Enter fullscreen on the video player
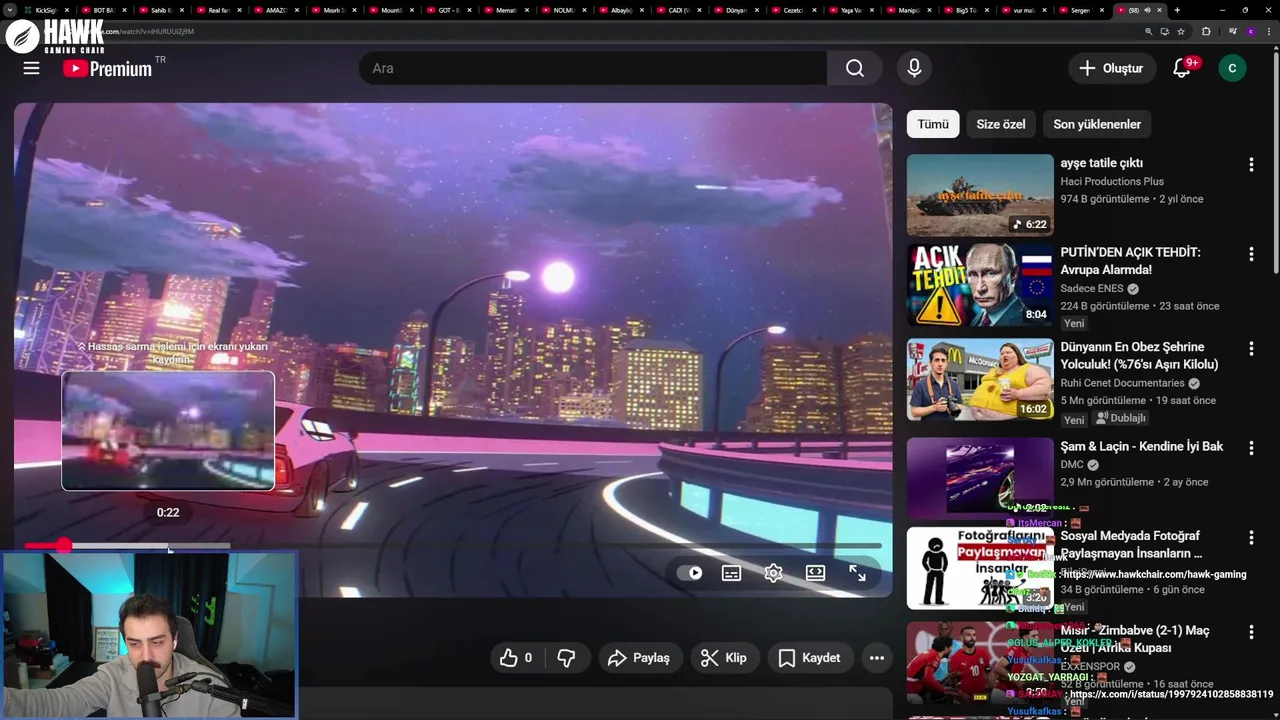This screenshot has width=1280, height=720. pos(857,573)
